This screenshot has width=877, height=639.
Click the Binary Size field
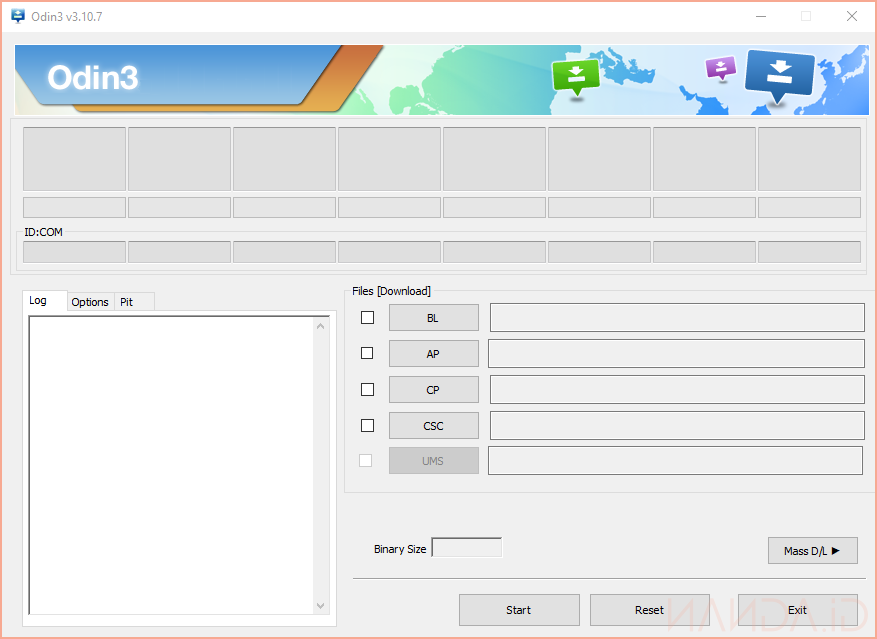[466, 548]
